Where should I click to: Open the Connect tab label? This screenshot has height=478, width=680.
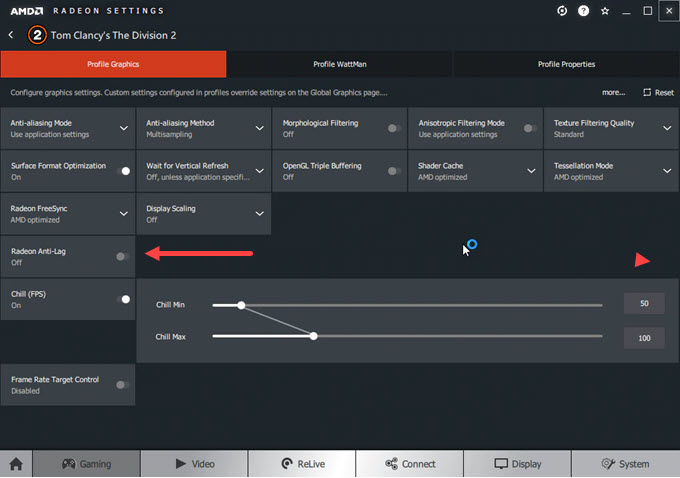click(418, 464)
